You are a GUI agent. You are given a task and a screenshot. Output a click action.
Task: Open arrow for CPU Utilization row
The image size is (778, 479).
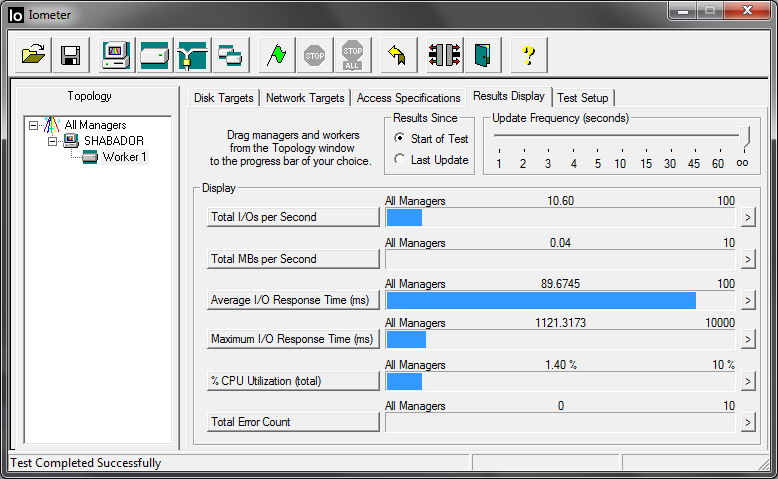click(x=748, y=381)
